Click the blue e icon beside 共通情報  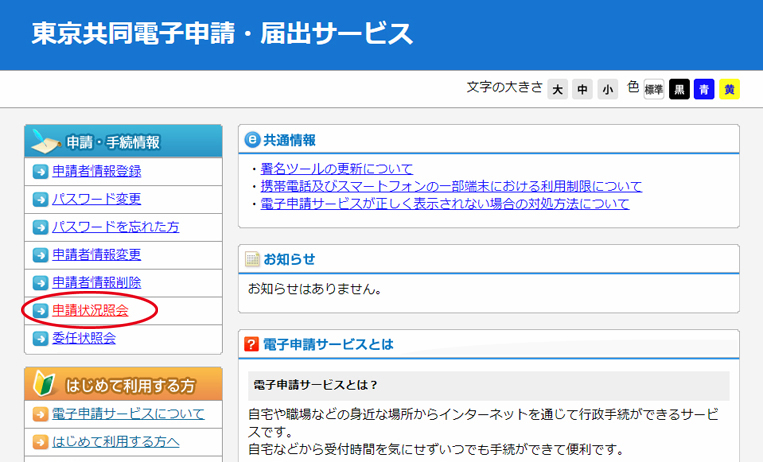tap(252, 140)
